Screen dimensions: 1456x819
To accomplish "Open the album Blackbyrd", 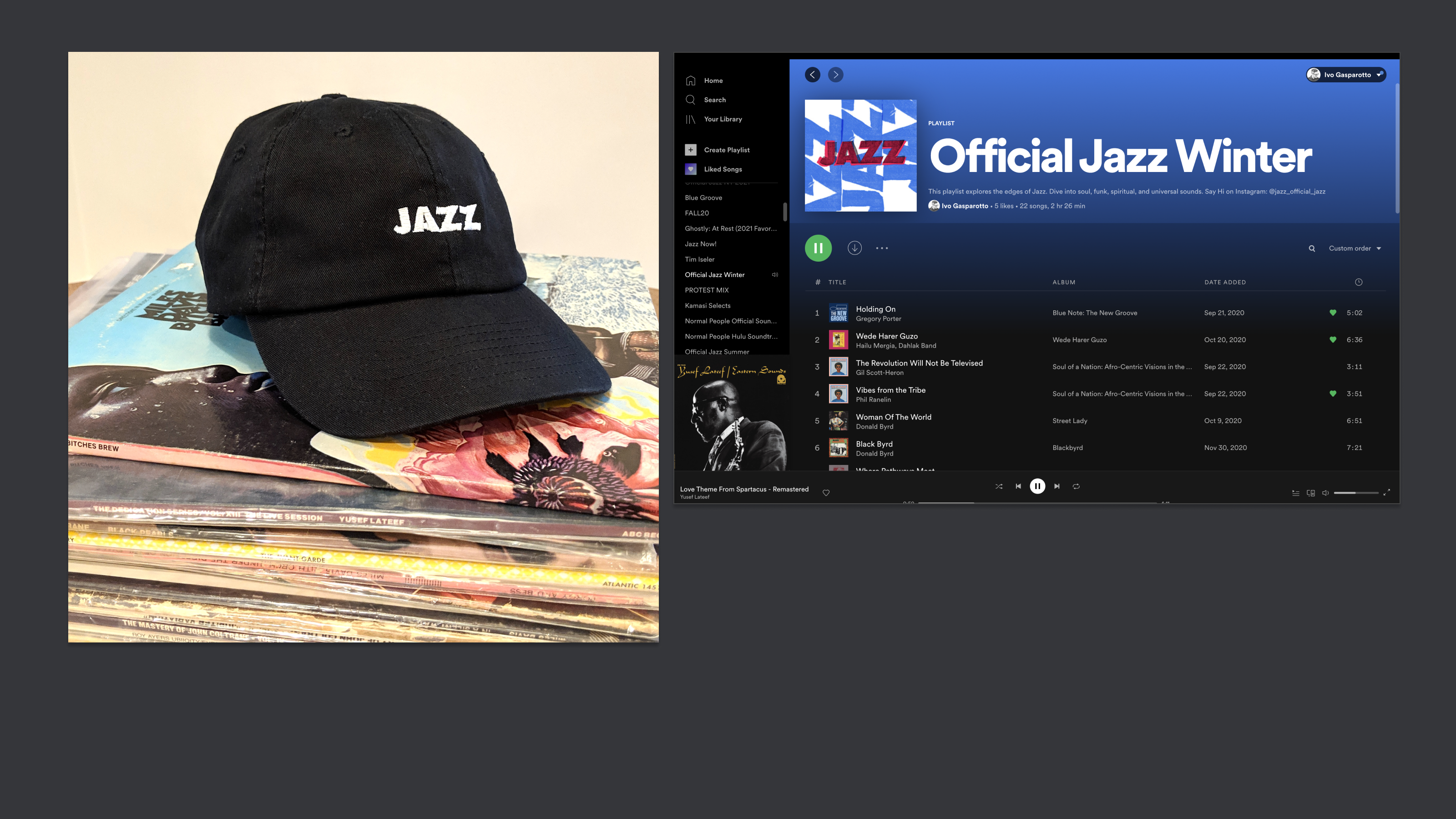I will (1068, 448).
